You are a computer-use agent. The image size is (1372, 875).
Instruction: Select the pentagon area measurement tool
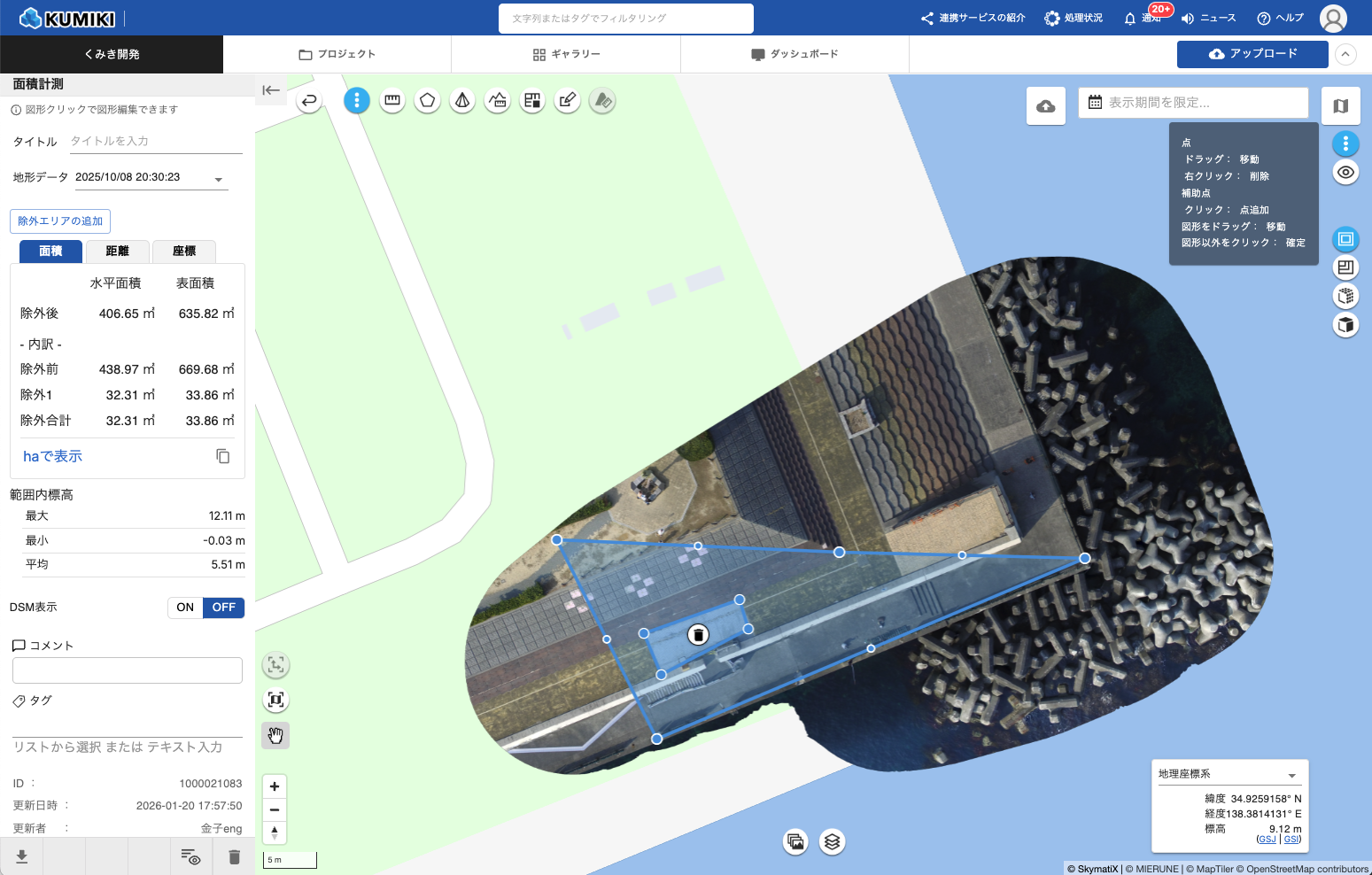(x=427, y=101)
